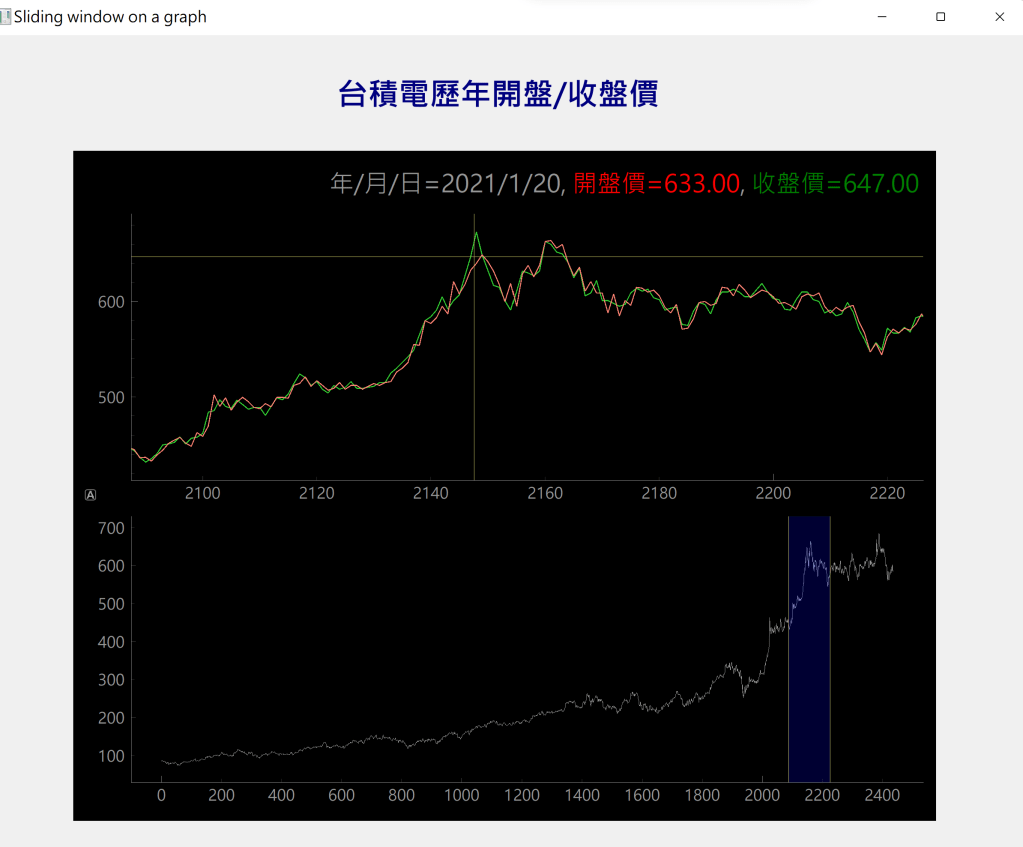Maximize the Sliding window application

pyautogui.click(x=940, y=17)
